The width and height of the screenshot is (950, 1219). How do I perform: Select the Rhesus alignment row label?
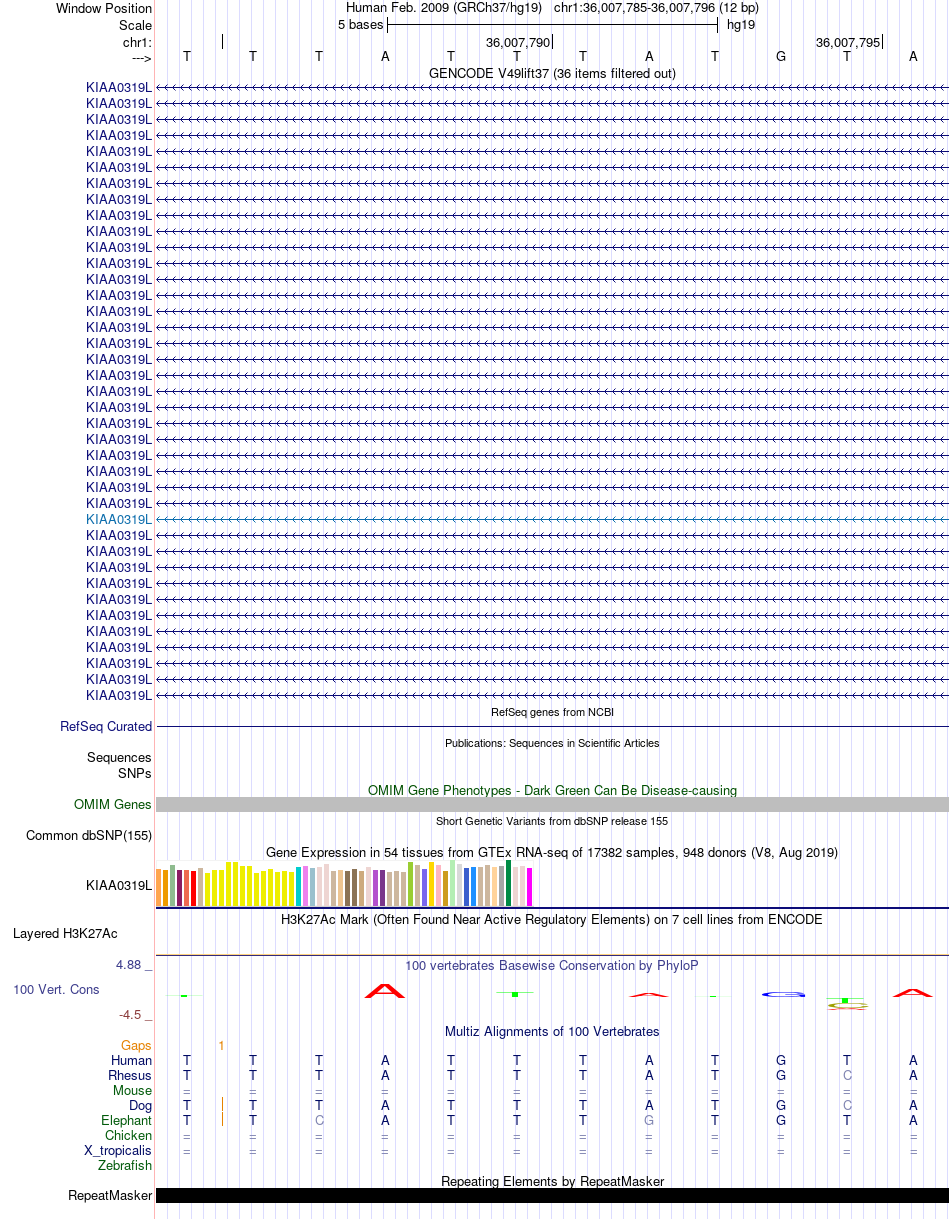pos(130,1076)
